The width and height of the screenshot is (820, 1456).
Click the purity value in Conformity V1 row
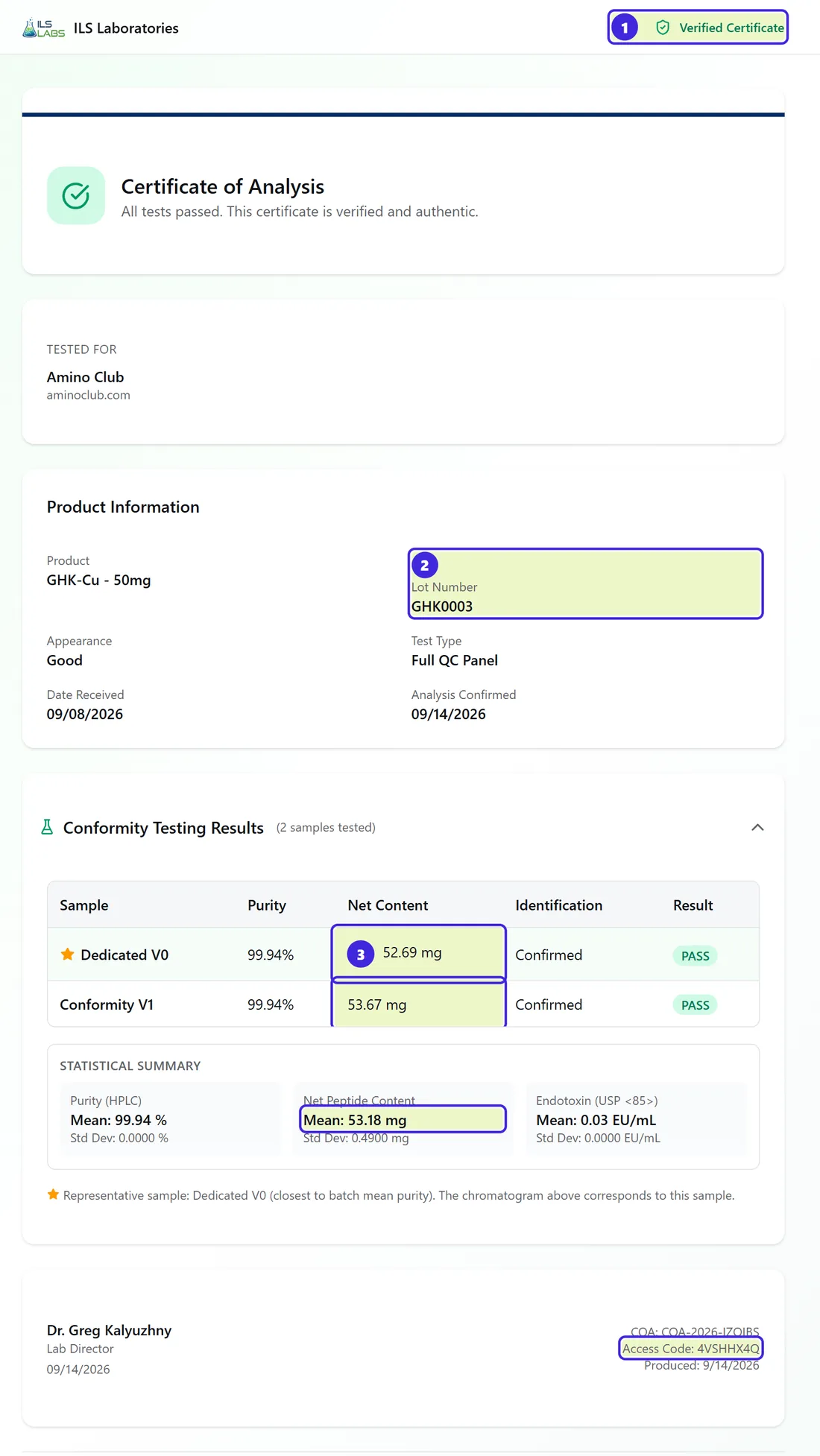[x=271, y=1004]
